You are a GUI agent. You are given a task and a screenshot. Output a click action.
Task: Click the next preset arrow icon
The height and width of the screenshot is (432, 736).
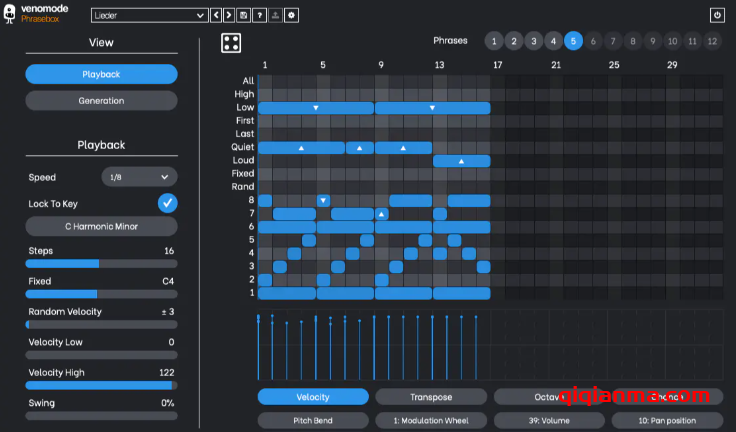click(x=229, y=16)
